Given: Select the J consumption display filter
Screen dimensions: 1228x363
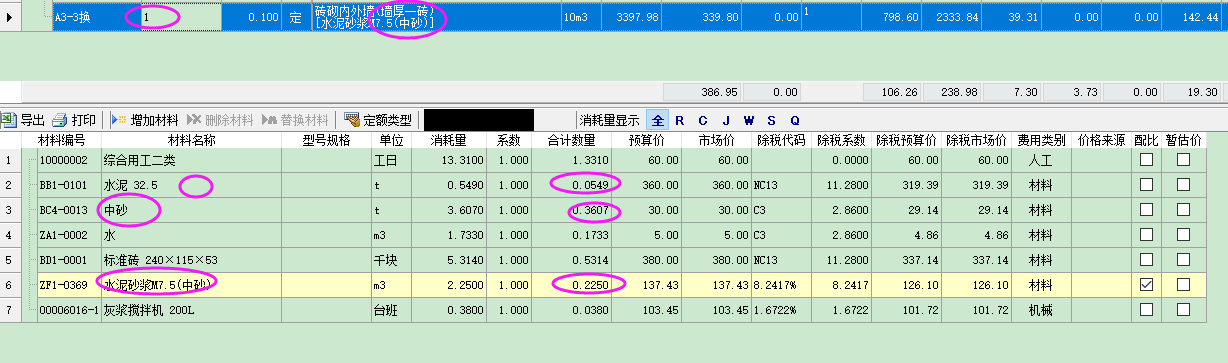Looking at the screenshot, I should 725,120.
